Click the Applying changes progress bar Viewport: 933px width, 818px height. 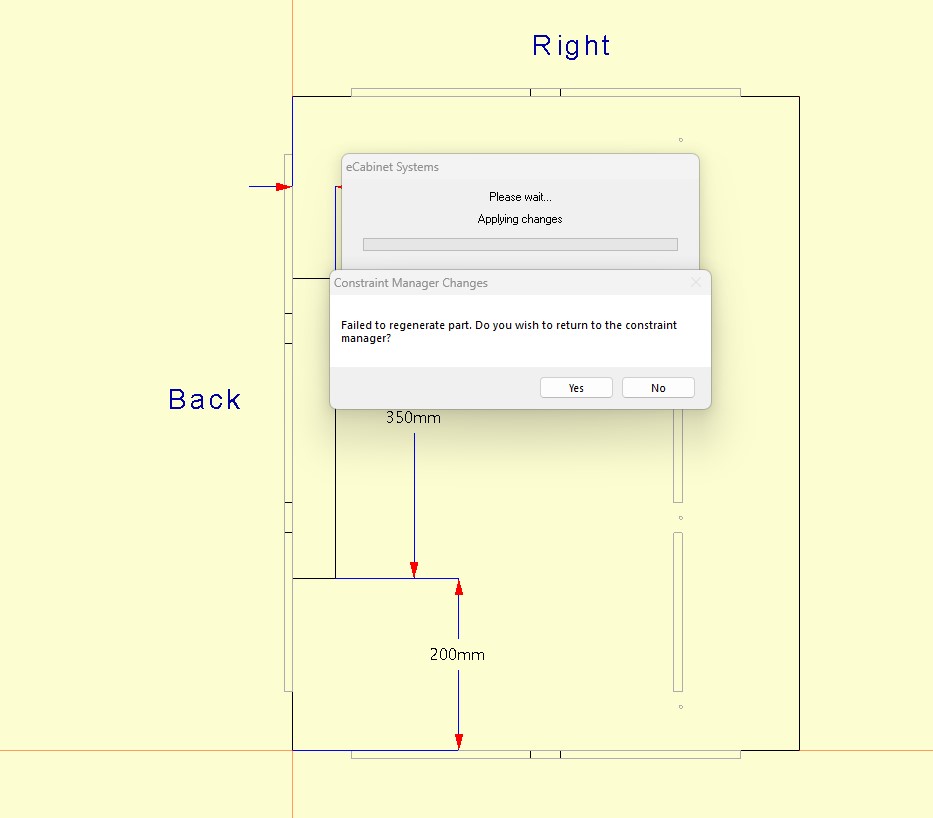click(520, 244)
